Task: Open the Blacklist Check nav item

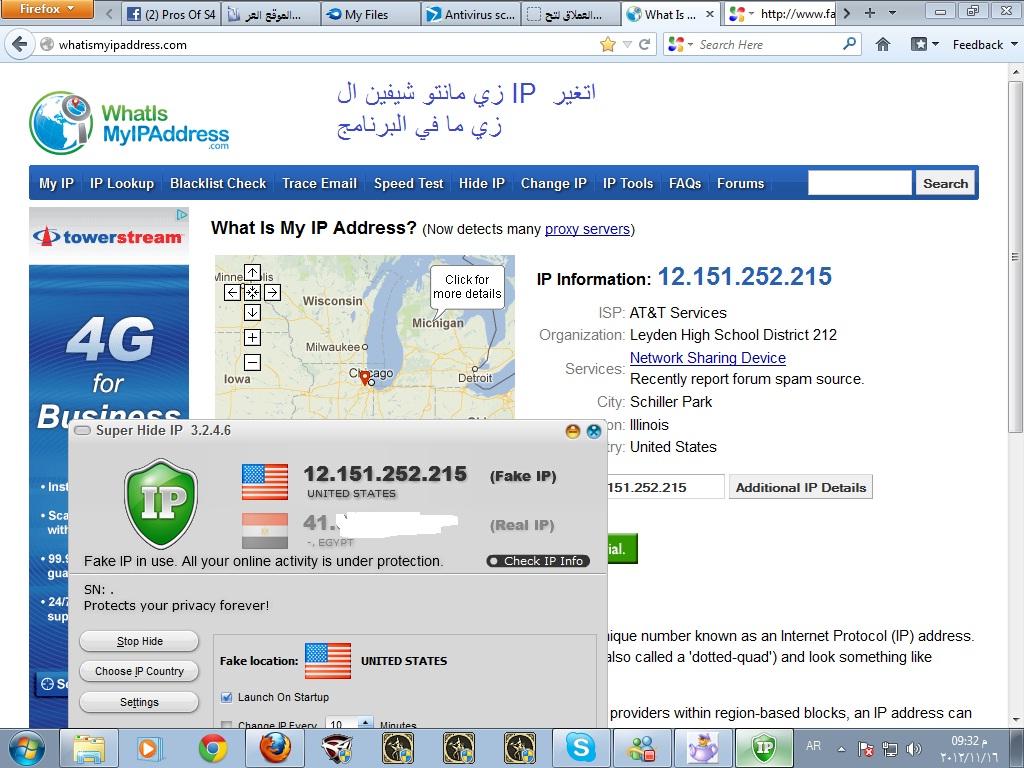Action: point(218,184)
